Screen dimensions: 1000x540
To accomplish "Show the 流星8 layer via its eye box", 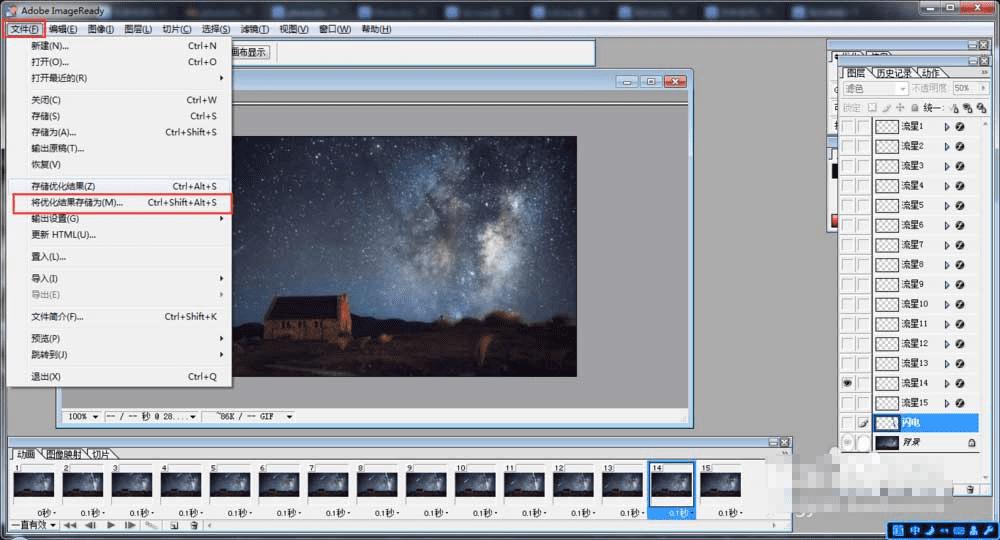I will (848, 265).
